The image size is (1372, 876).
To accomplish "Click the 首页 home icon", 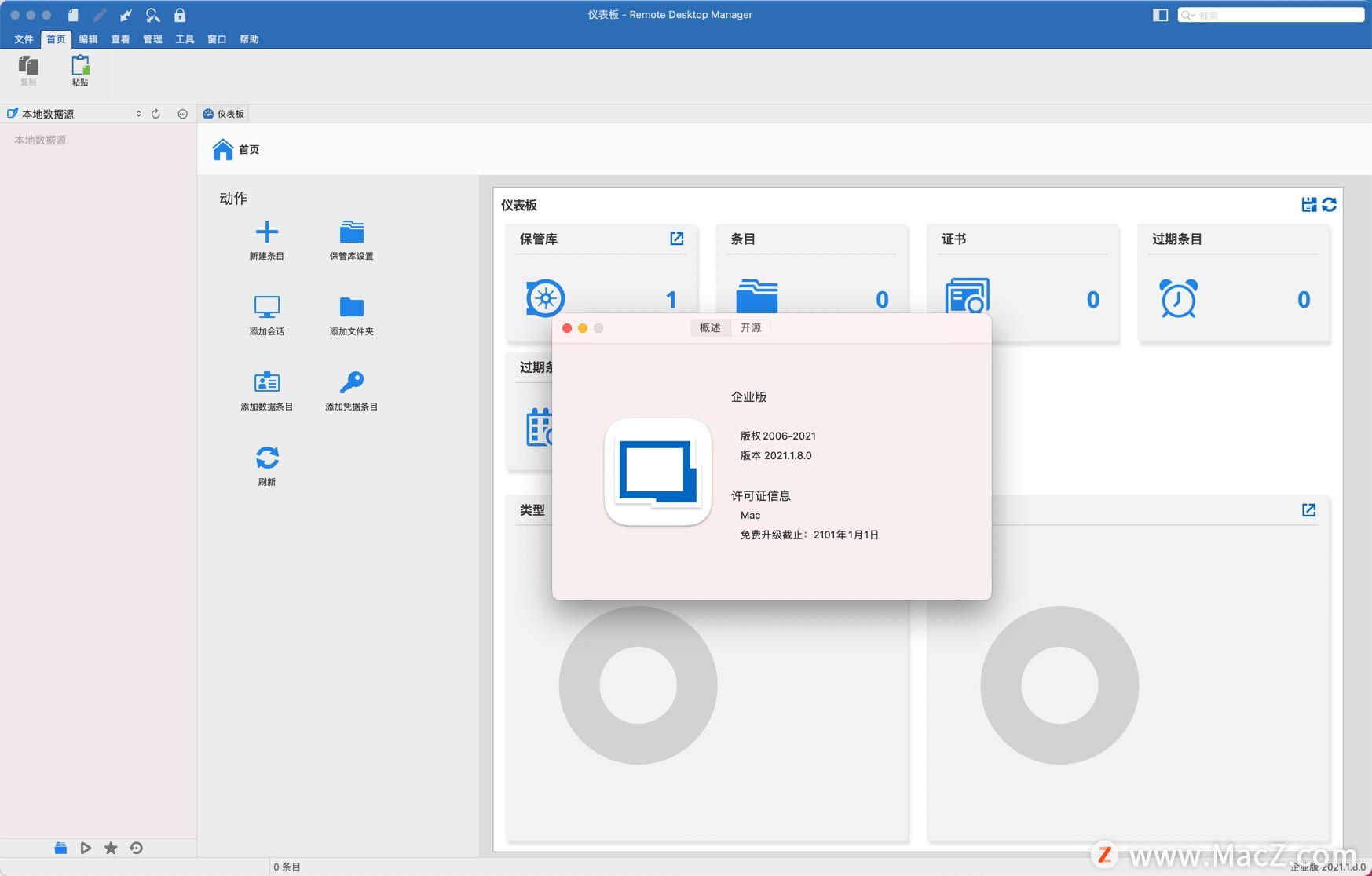I will 223,149.
